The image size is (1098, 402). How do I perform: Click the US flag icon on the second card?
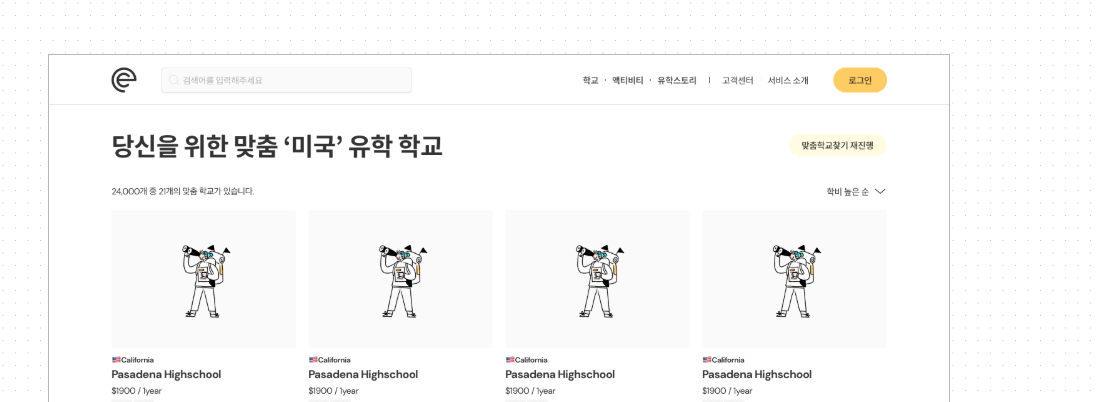[313, 360]
